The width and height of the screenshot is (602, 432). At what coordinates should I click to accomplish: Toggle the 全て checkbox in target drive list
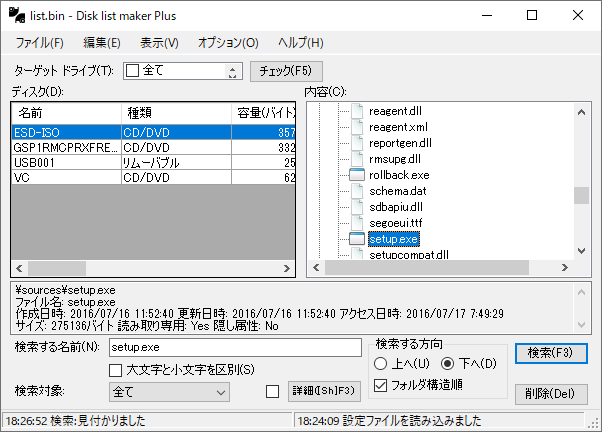tap(132, 71)
